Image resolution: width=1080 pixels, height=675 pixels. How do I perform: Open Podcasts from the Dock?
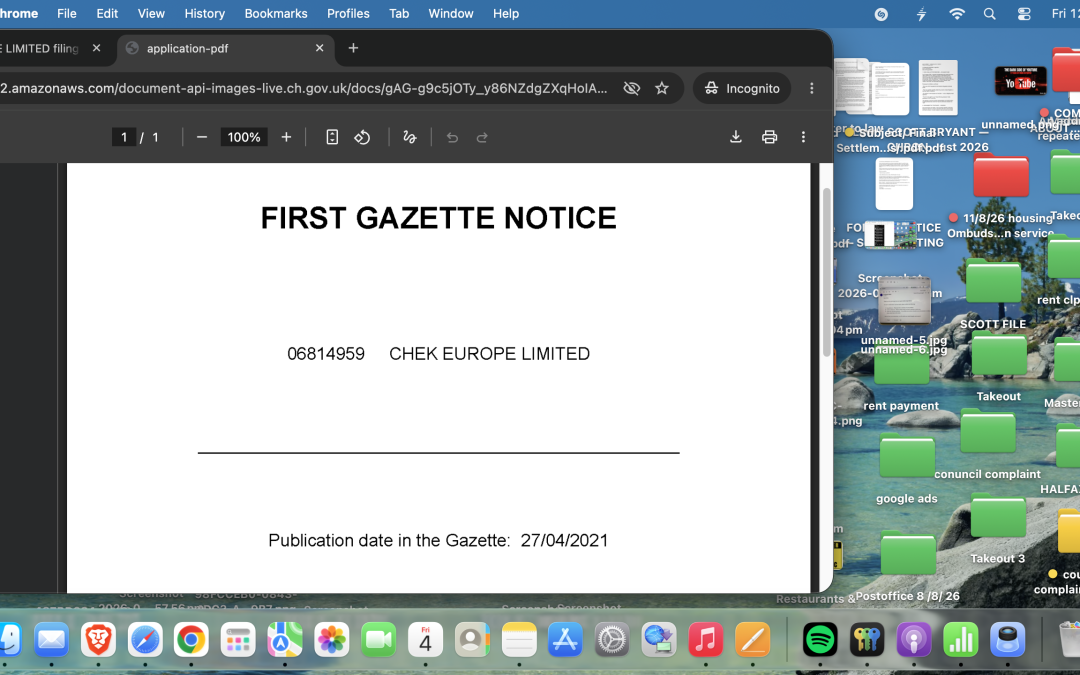pos(914,640)
